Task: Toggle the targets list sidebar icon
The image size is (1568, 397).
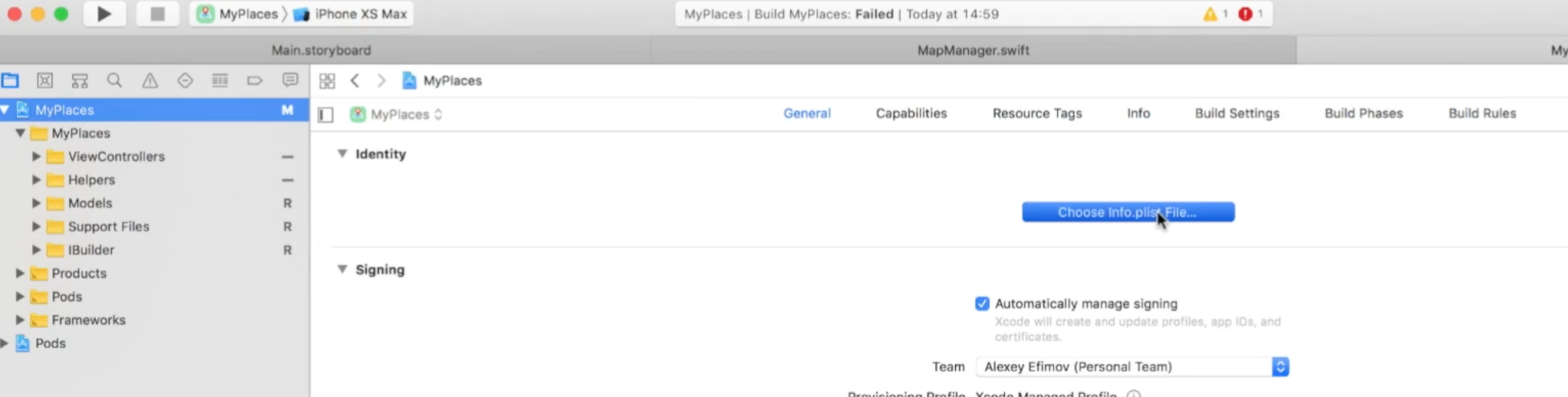Action: 325,114
